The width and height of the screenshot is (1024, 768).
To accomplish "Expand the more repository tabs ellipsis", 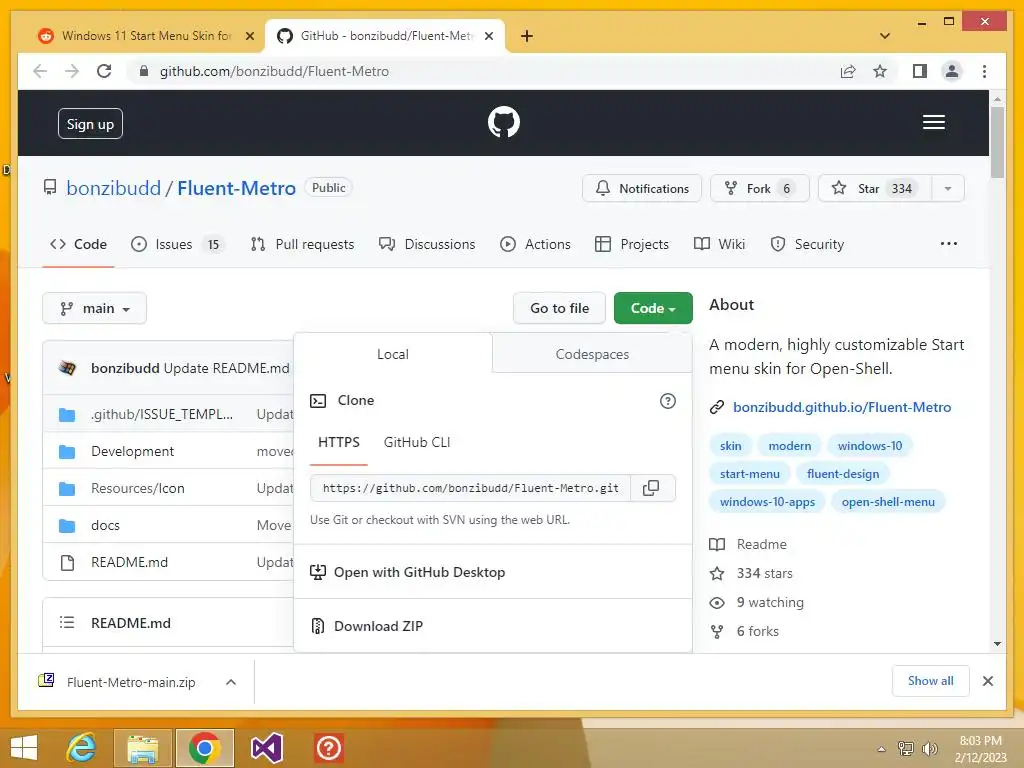I will (x=948, y=244).
